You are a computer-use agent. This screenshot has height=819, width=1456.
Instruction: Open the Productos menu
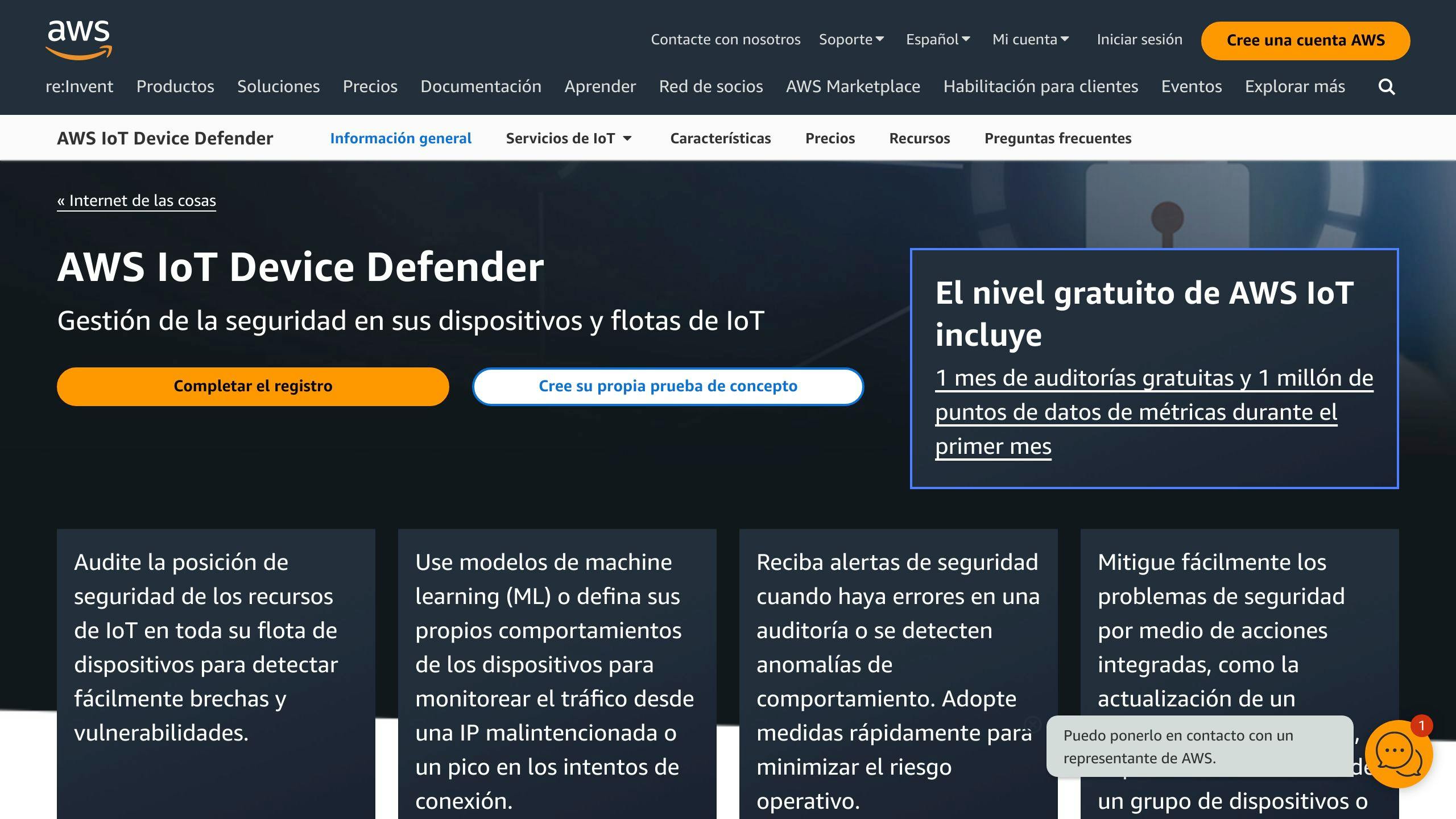(175, 86)
